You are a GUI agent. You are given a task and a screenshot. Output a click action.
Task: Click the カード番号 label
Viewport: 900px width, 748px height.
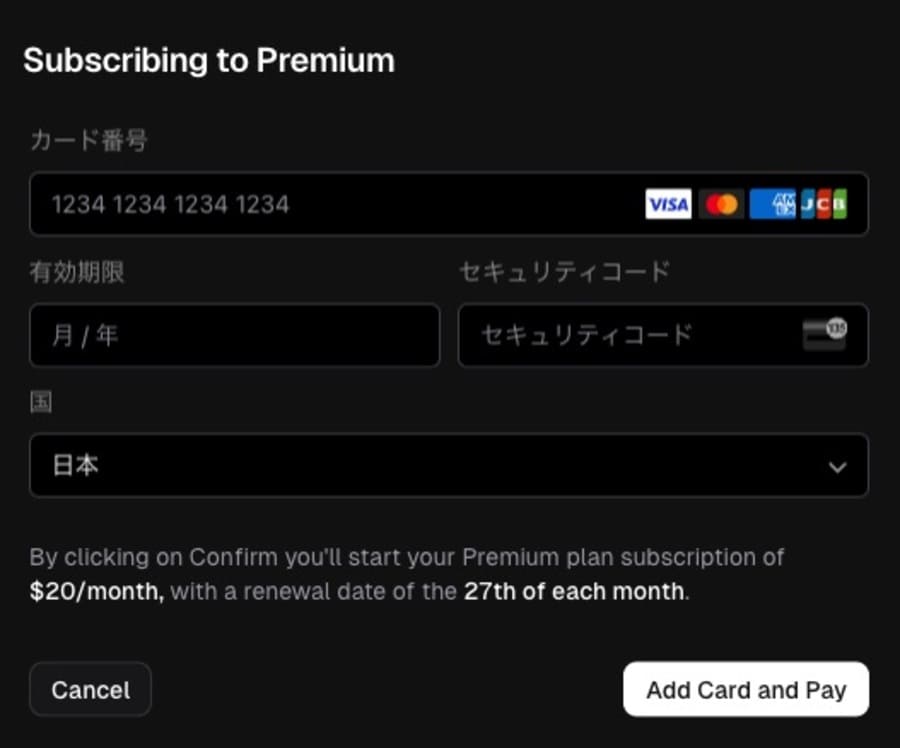click(x=89, y=140)
